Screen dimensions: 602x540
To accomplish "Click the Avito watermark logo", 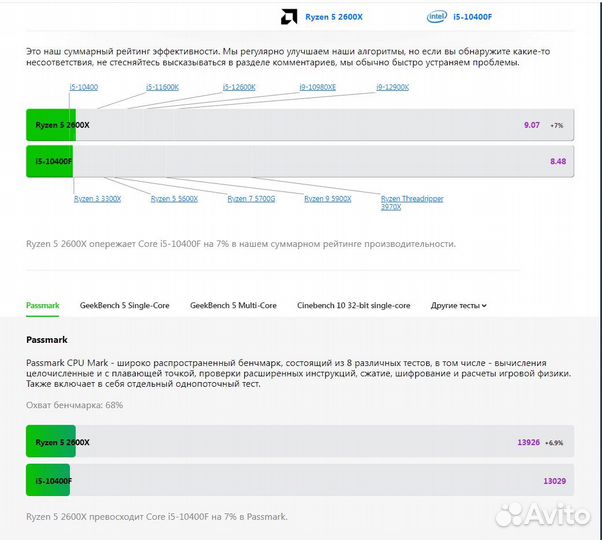I will click(544, 513).
